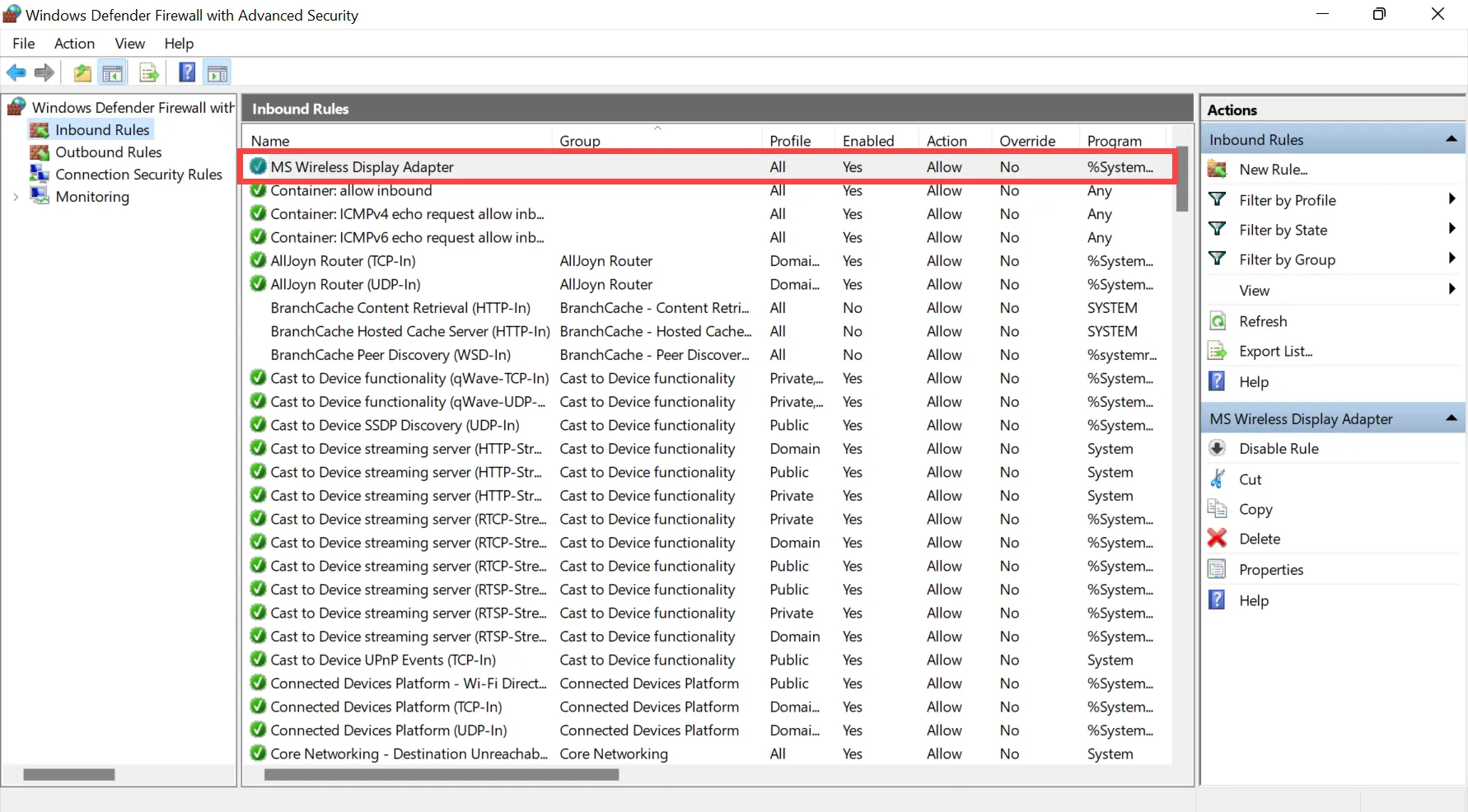This screenshot has width=1468, height=812.
Task: Click the Up one level folder icon
Action: point(82,72)
